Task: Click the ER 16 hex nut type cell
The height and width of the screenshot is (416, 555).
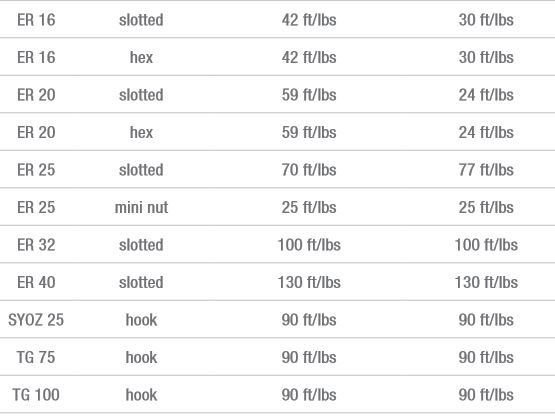Action: [x=141, y=57]
